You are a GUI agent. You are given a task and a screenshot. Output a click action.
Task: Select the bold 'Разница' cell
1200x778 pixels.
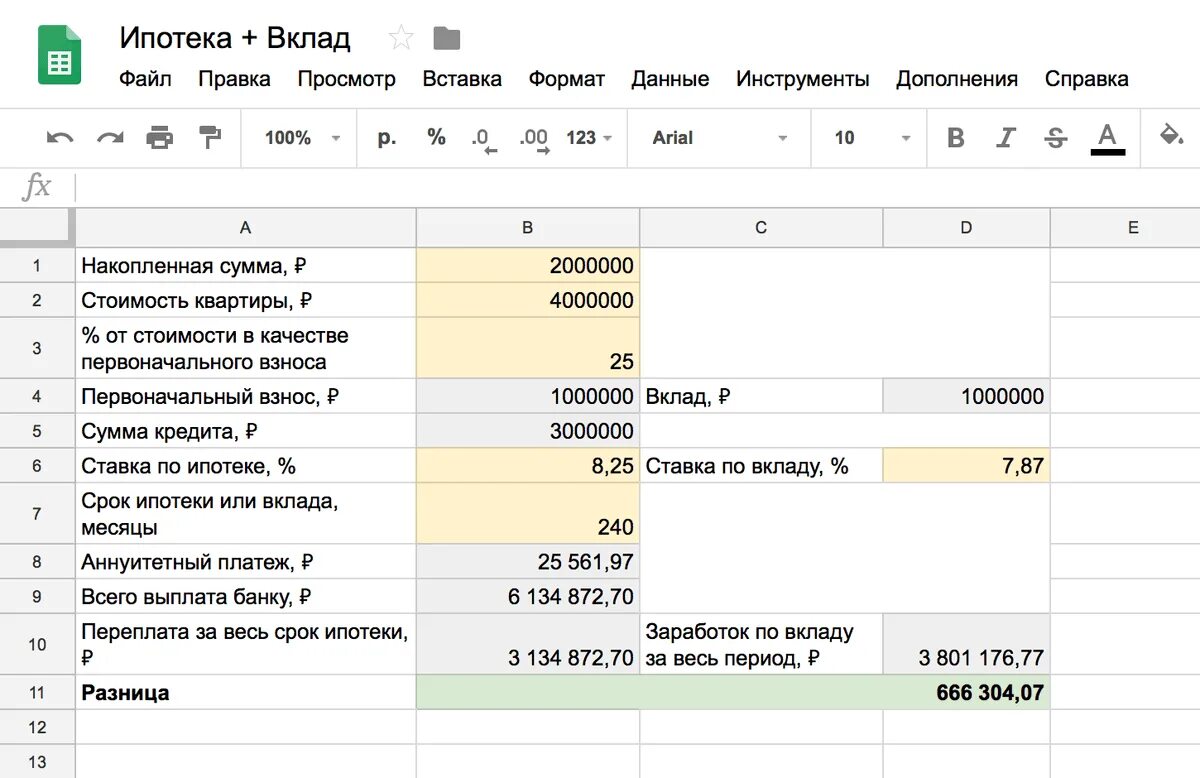[246, 692]
